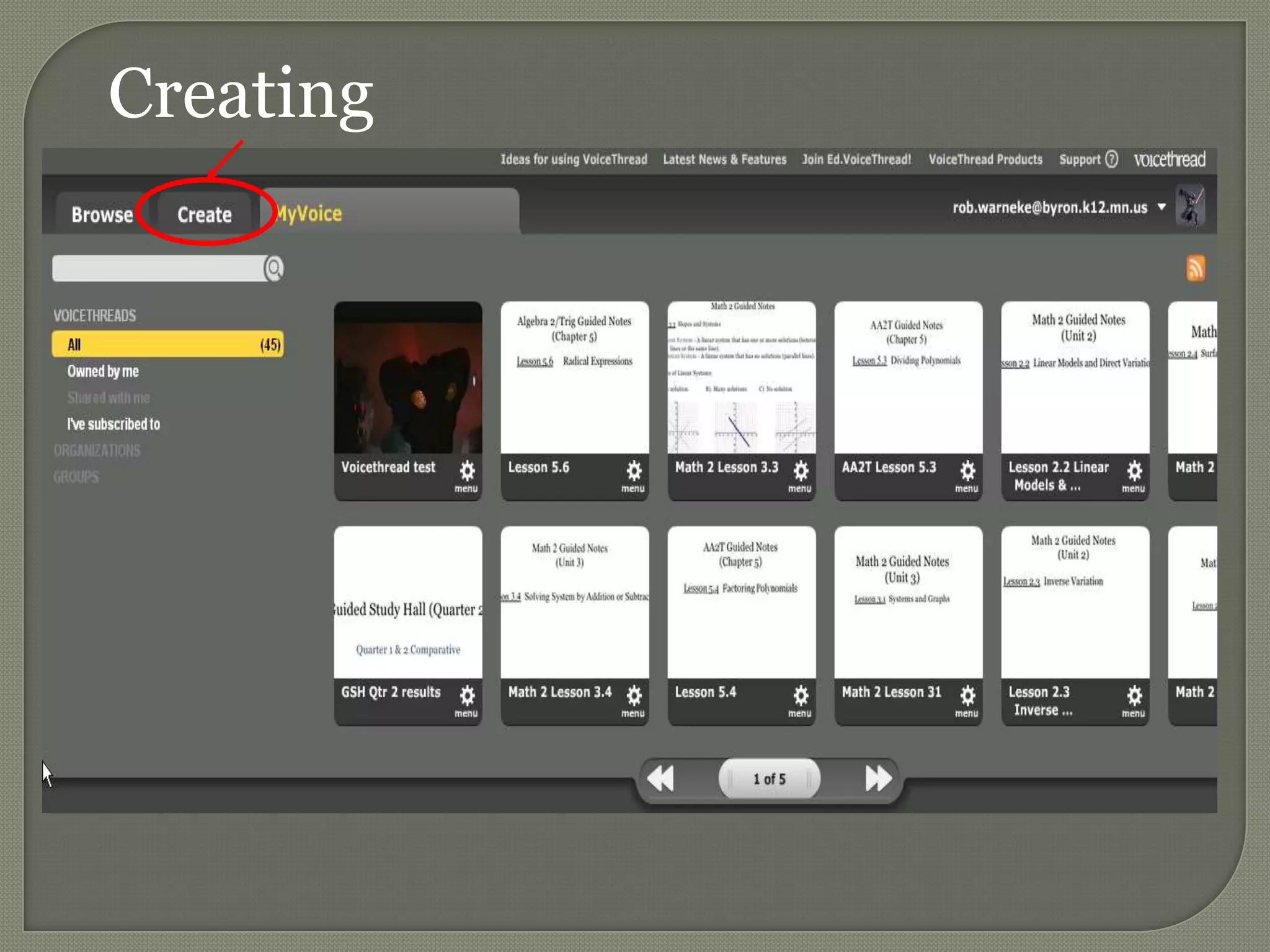Select the All voicethreads filter
Screen dimensions: 1270x952
(167, 345)
